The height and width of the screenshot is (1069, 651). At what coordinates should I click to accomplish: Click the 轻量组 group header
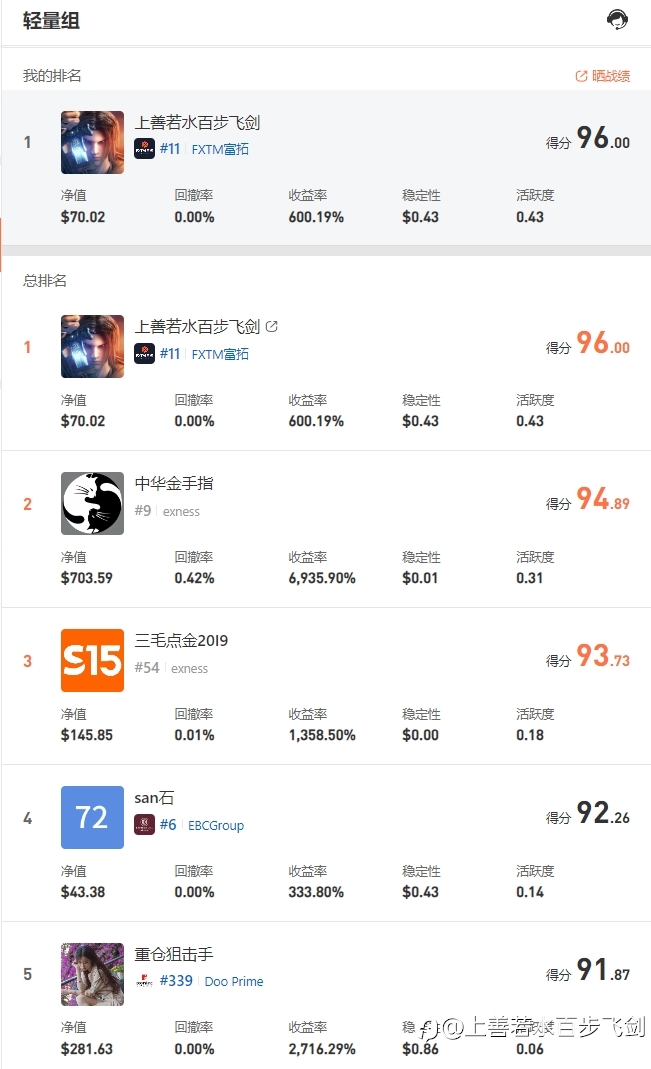[51, 20]
